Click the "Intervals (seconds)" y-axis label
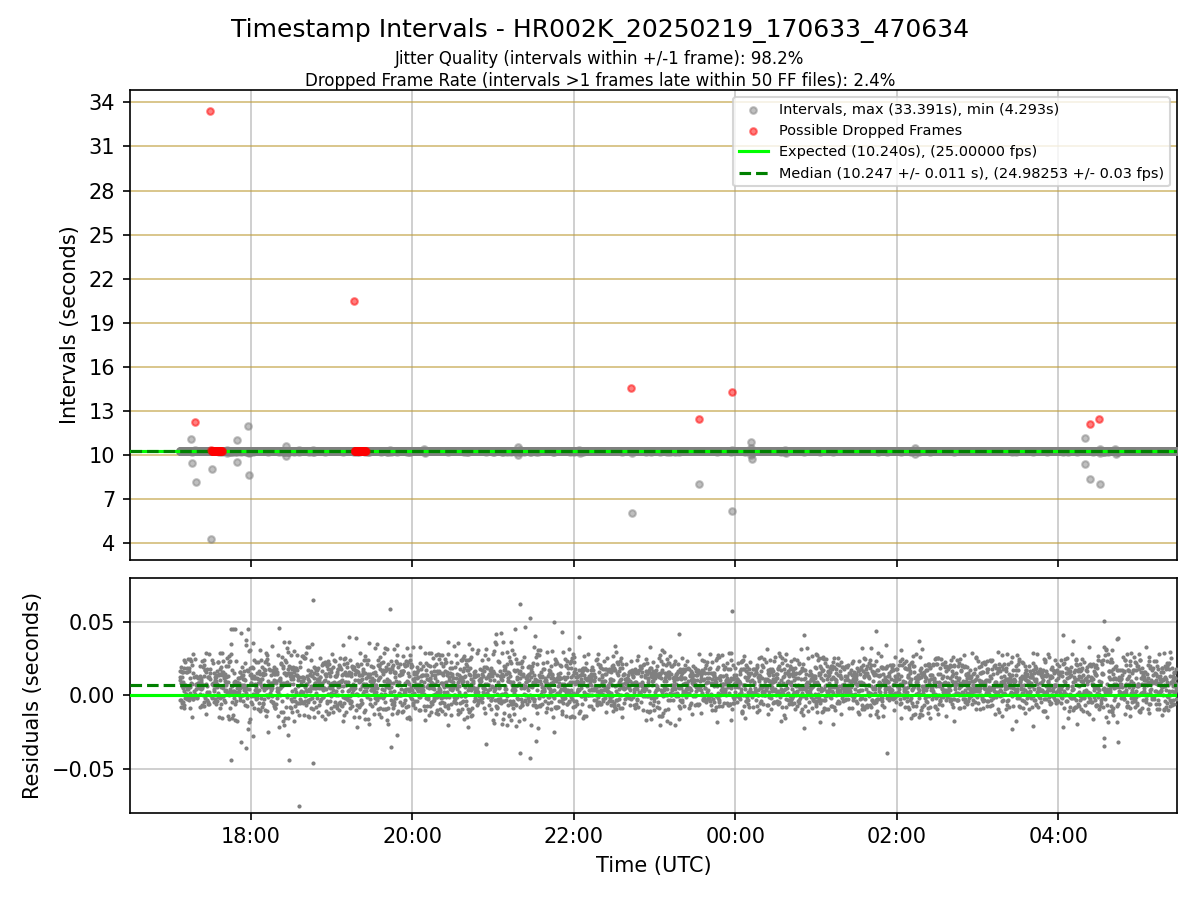Screen dimensions: 1200x900 pos(69,325)
